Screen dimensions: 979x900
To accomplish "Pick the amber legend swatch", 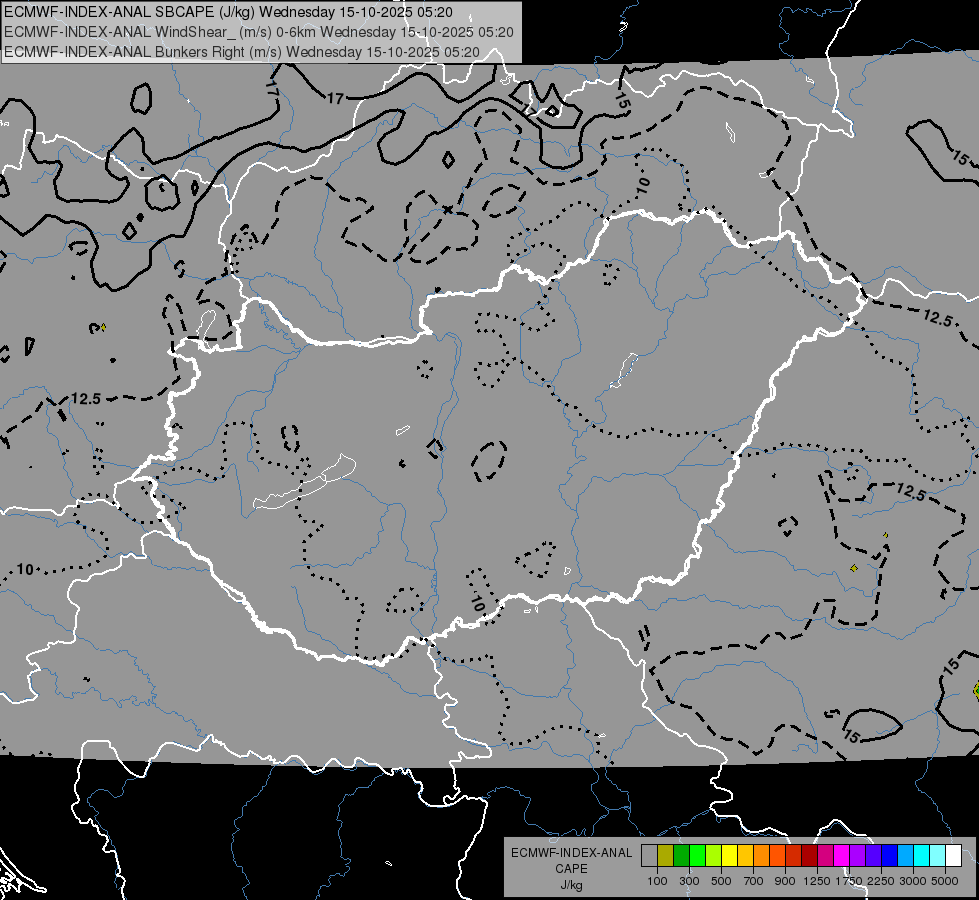I will 745,856.
